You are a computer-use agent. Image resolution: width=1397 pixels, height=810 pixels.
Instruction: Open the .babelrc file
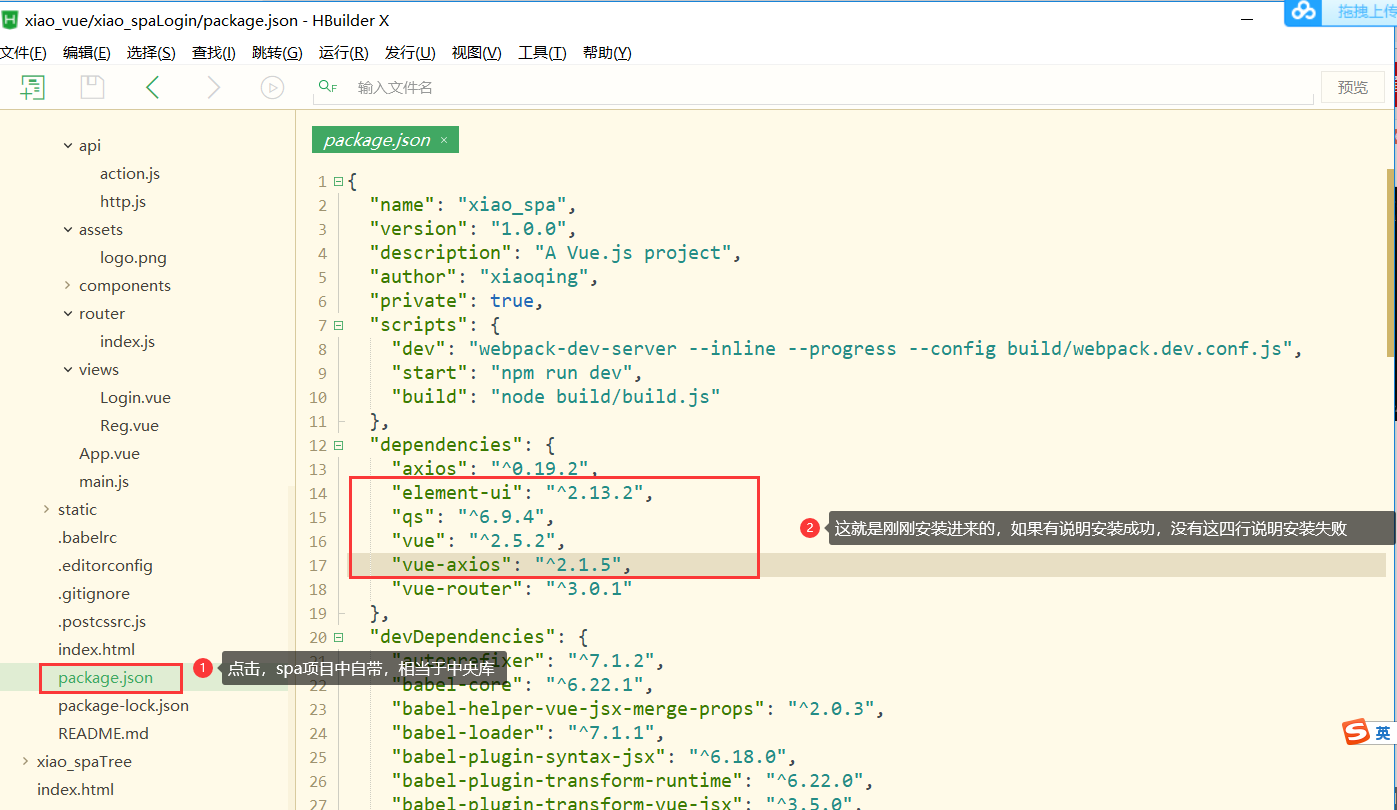pyautogui.click(x=87, y=537)
